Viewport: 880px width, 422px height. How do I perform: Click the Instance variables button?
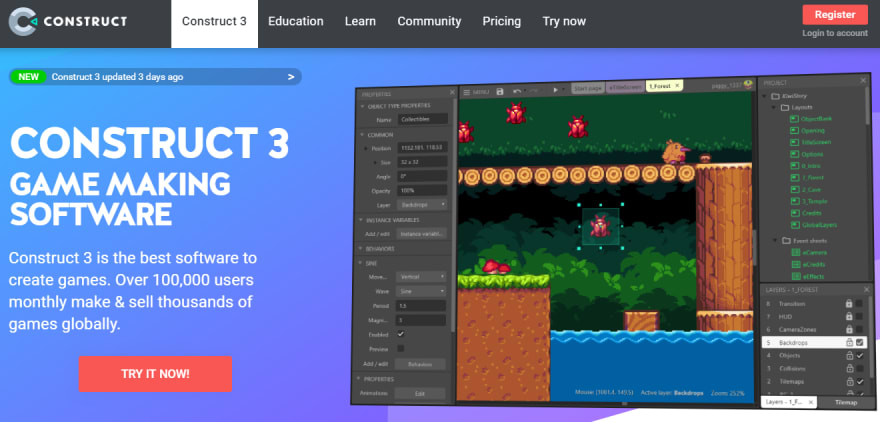tap(421, 233)
